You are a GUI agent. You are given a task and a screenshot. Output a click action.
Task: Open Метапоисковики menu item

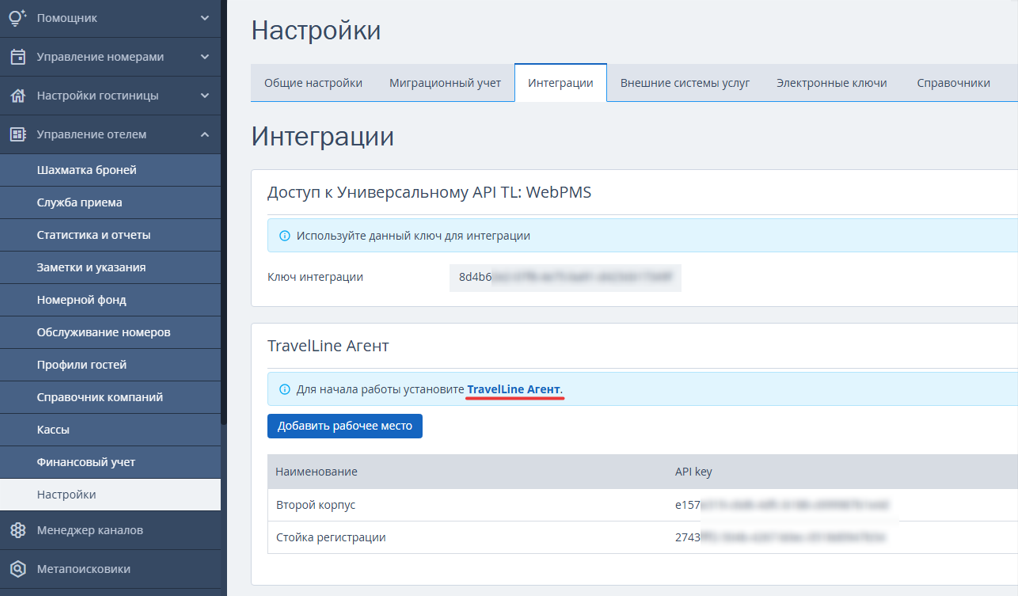110,569
